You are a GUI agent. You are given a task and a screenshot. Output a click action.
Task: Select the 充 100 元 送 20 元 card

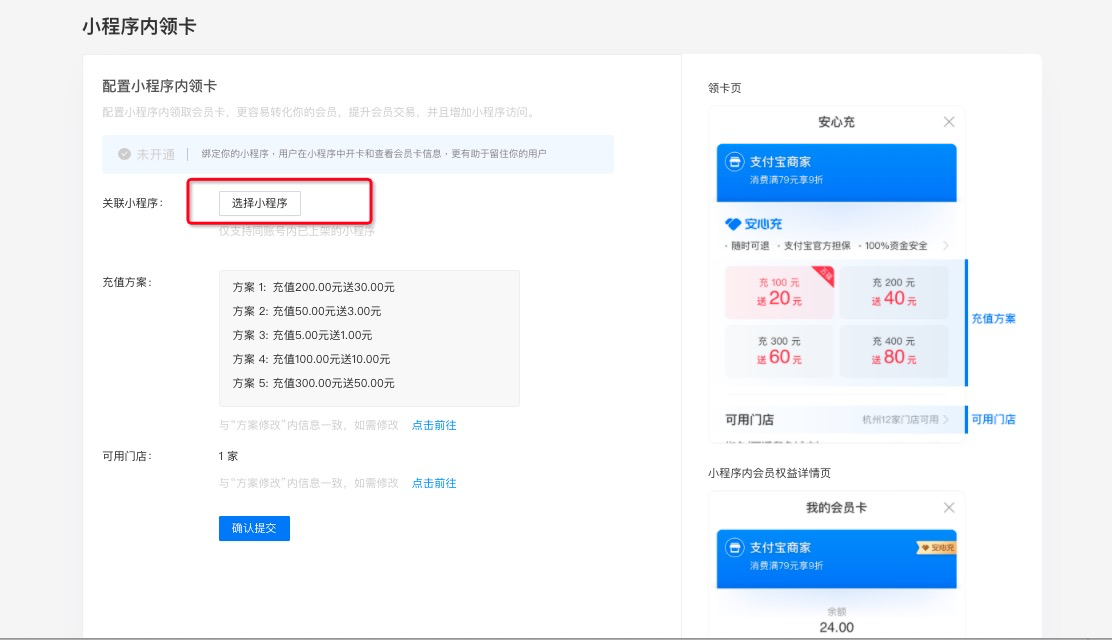[779, 292]
